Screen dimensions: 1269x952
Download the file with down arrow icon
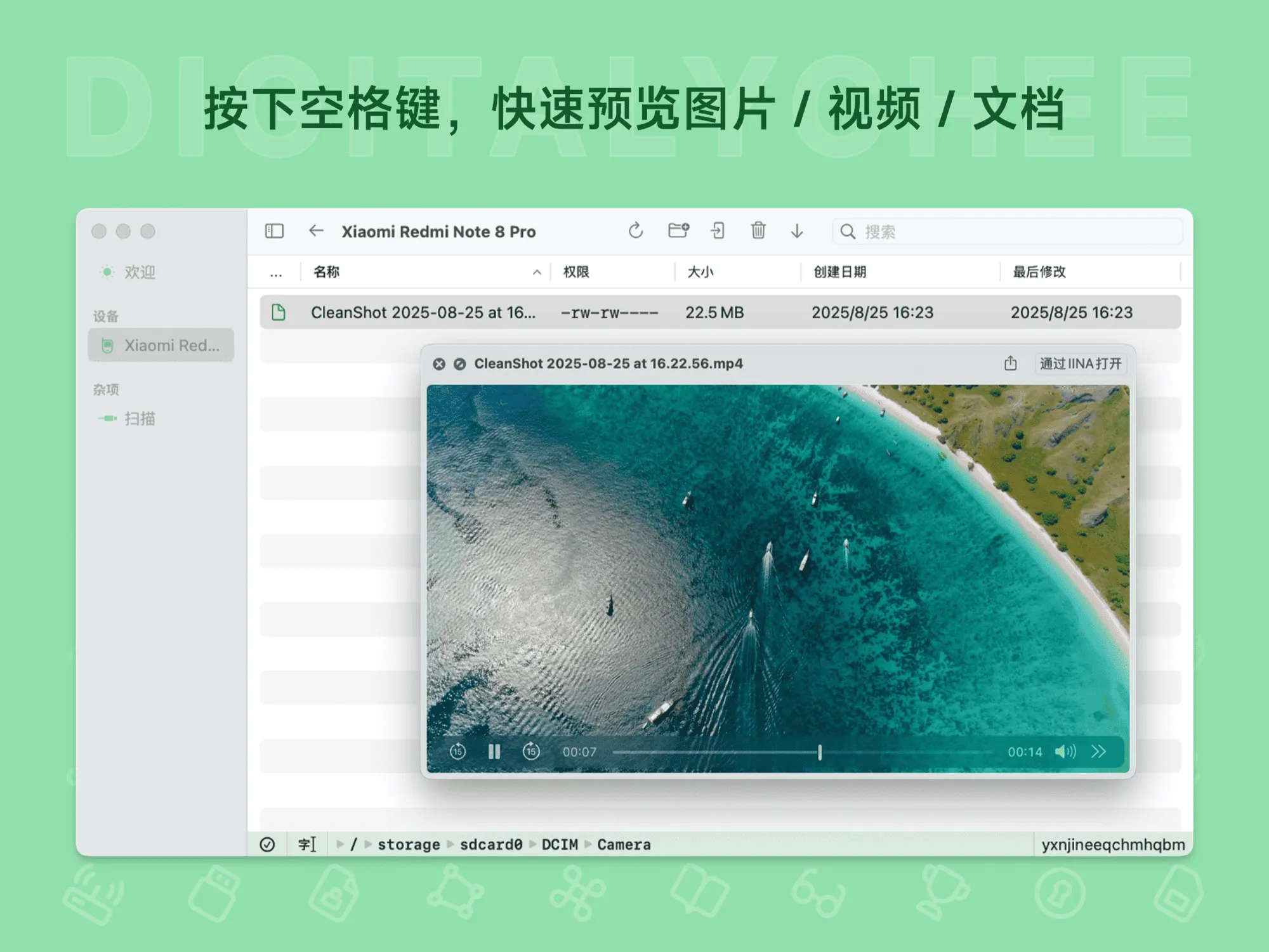tap(797, 231)
